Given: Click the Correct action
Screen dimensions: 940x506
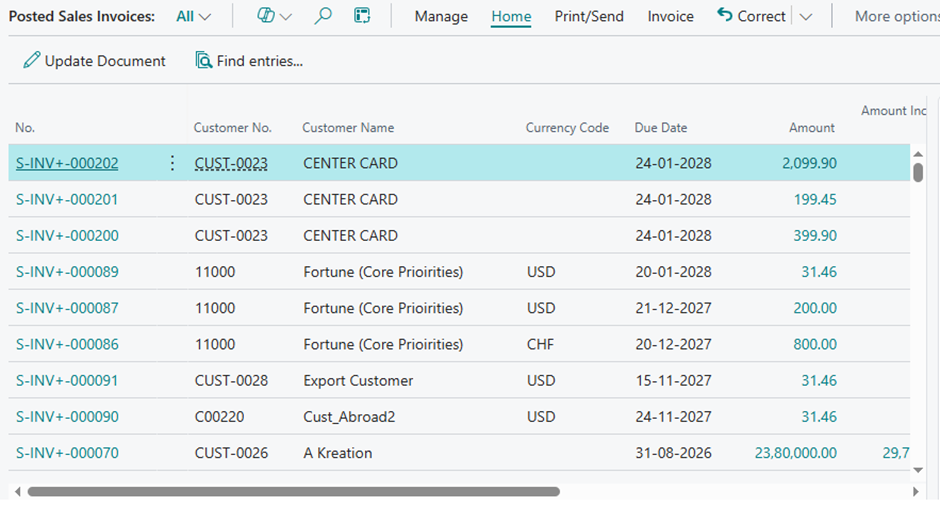Looking at the screenshot, I should 751,16.
